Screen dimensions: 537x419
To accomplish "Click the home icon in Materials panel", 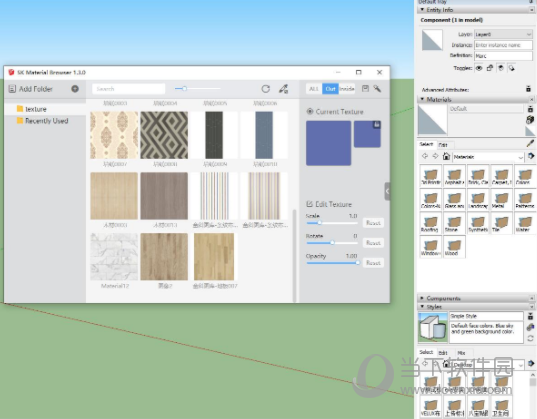I will [x=446, y=156].
